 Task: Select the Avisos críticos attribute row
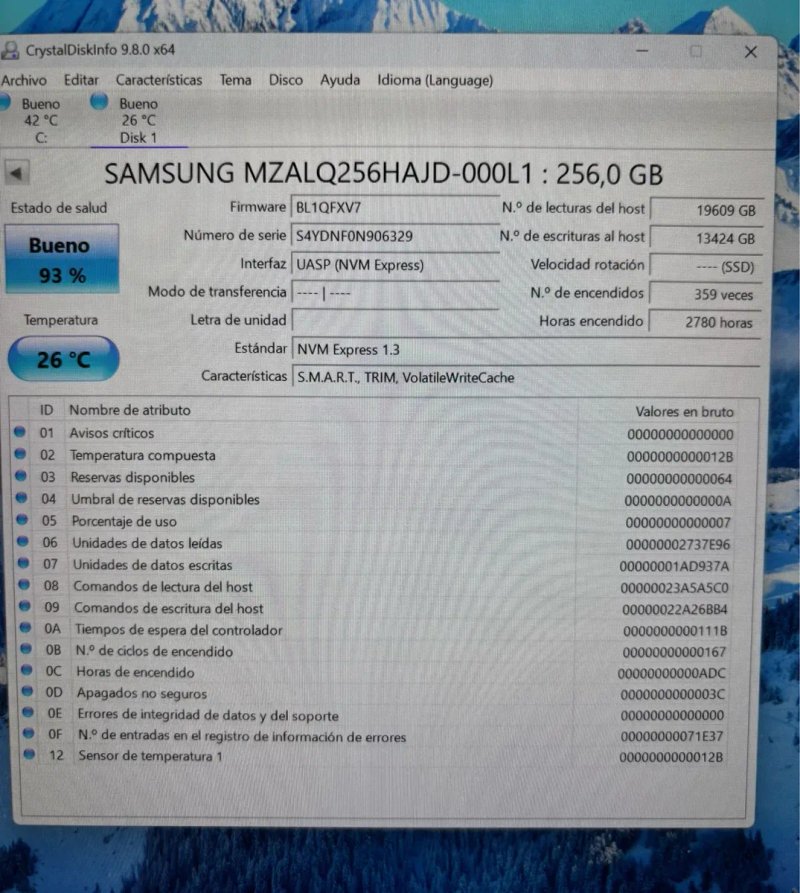click(x=374, y=433)
